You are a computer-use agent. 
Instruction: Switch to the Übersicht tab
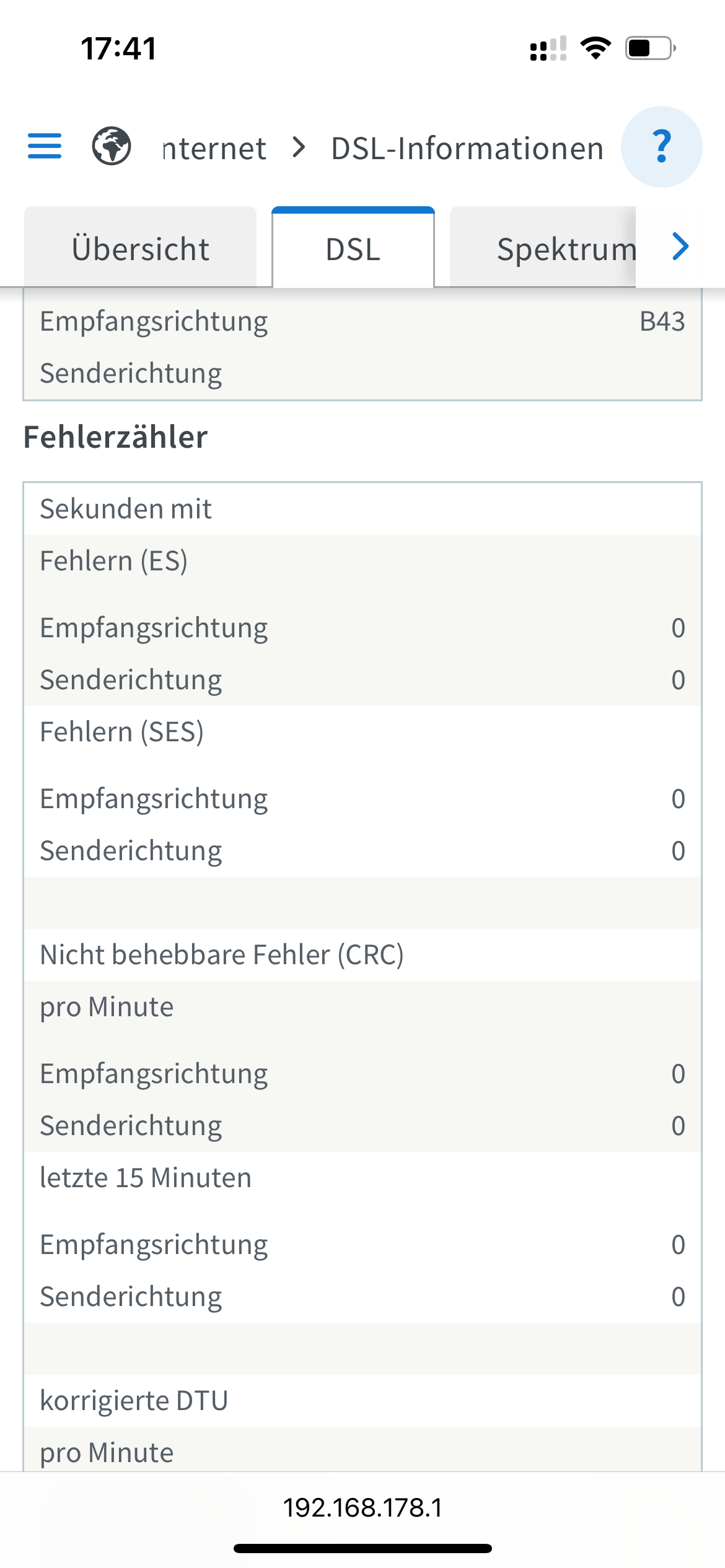pyautogui.click(x=140, y=248)
